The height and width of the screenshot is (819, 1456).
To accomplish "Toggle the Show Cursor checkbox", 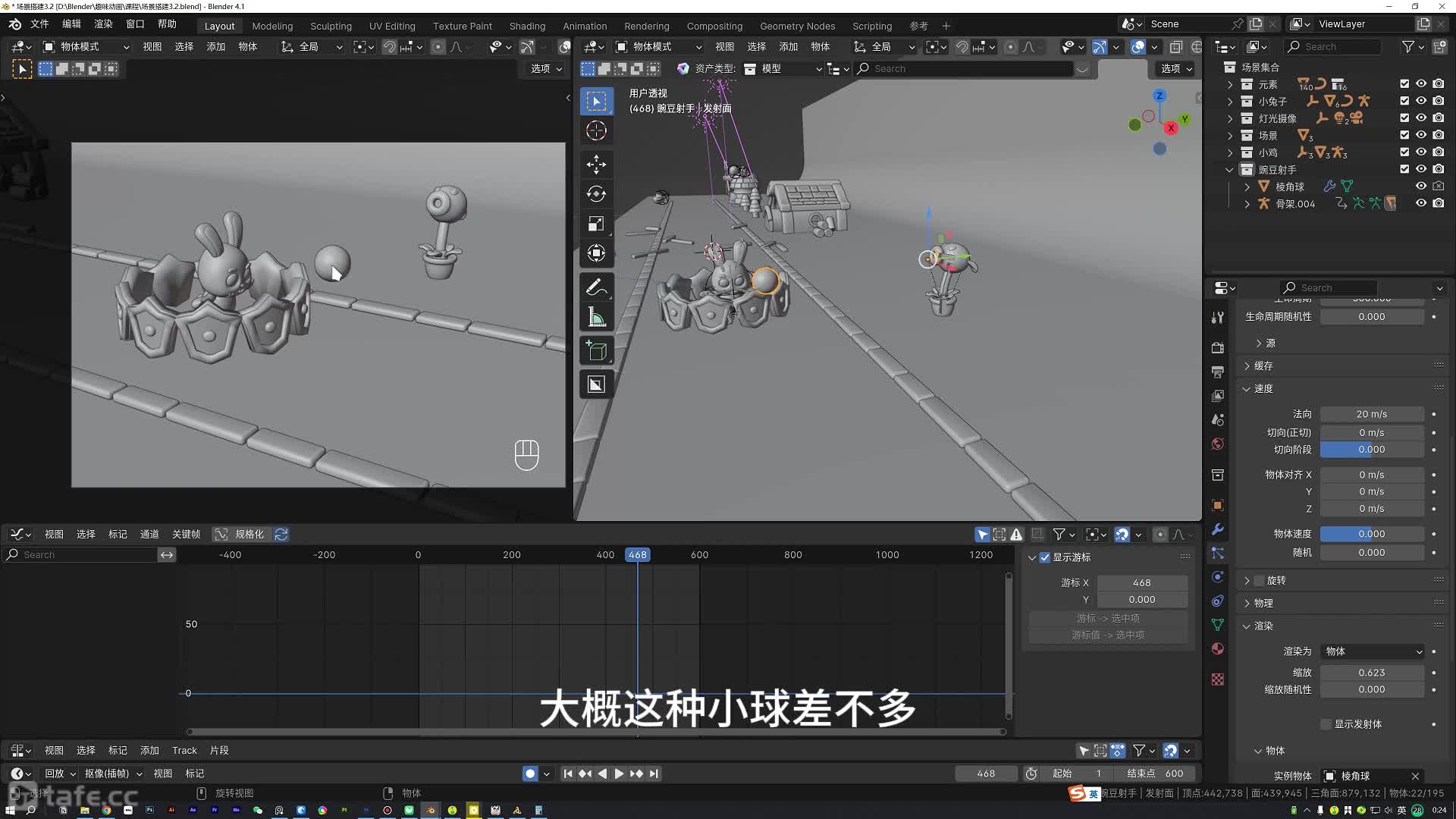I will (x=1045, y=557).
